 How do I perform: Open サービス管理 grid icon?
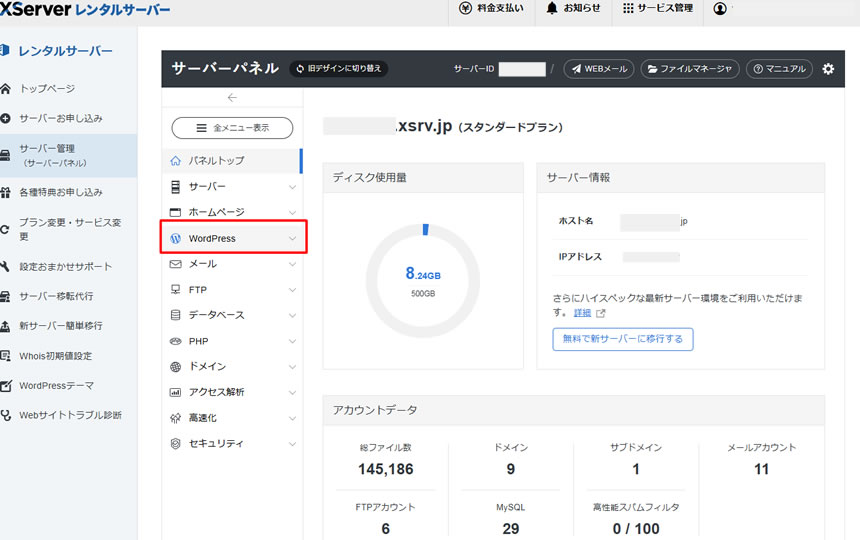point(628,8)
